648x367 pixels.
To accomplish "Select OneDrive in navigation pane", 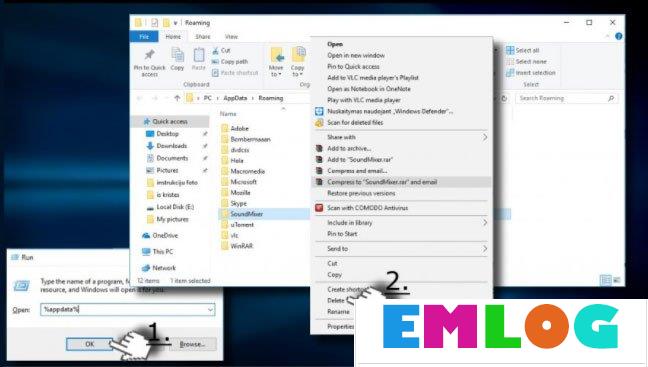I will (165, 235).
